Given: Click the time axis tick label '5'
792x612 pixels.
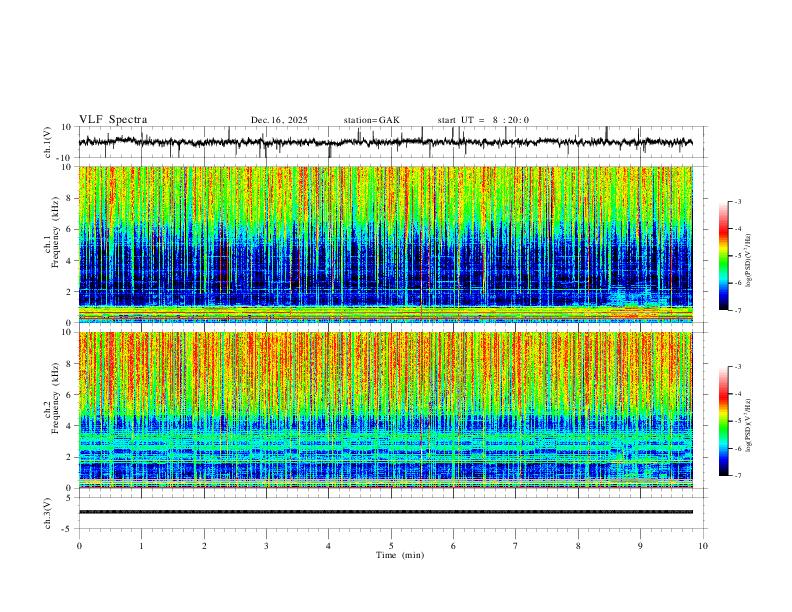Looking at the screenshot, I should click(x=391, y=546).
